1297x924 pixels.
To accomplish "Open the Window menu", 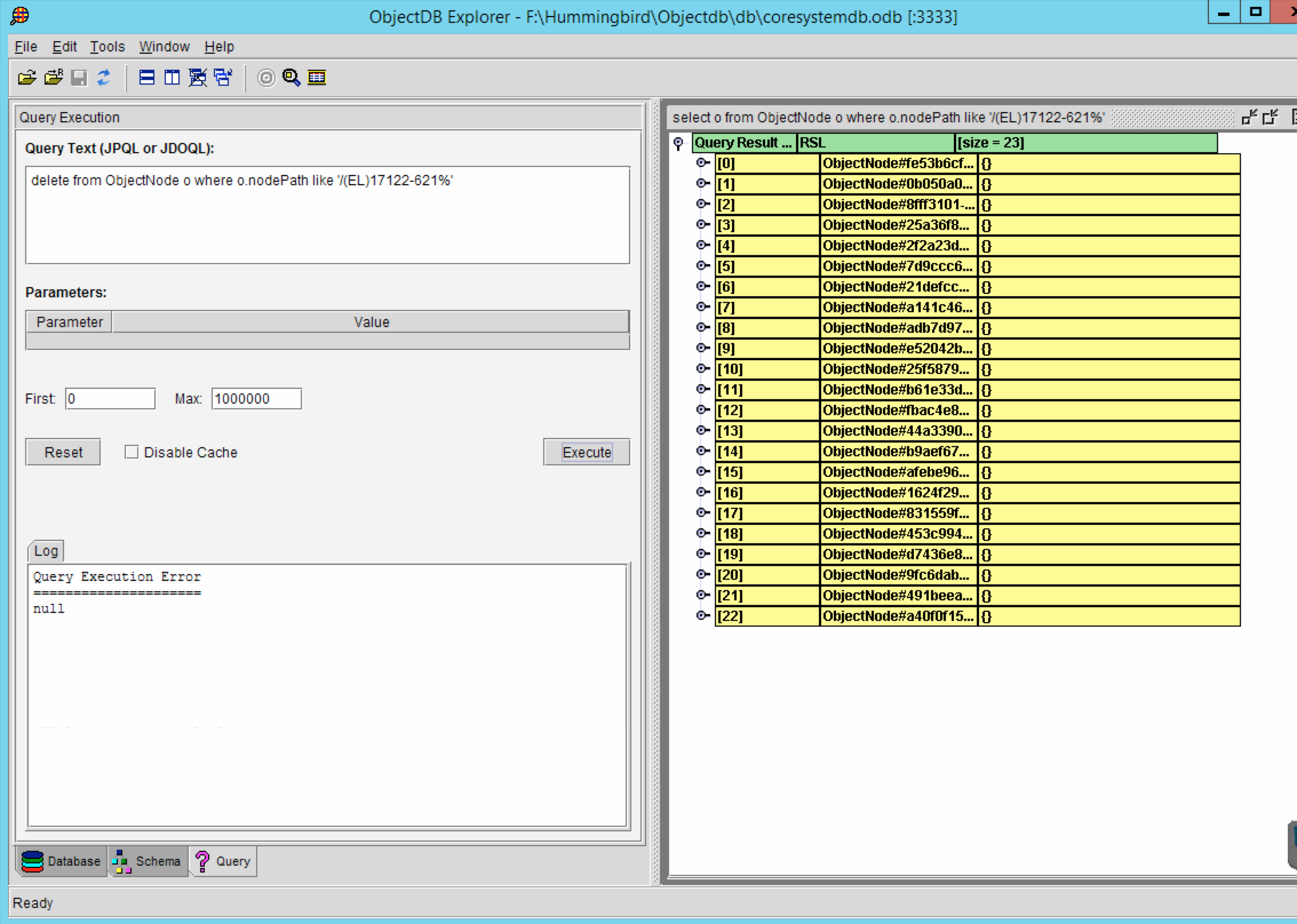I will click(164, 46).
